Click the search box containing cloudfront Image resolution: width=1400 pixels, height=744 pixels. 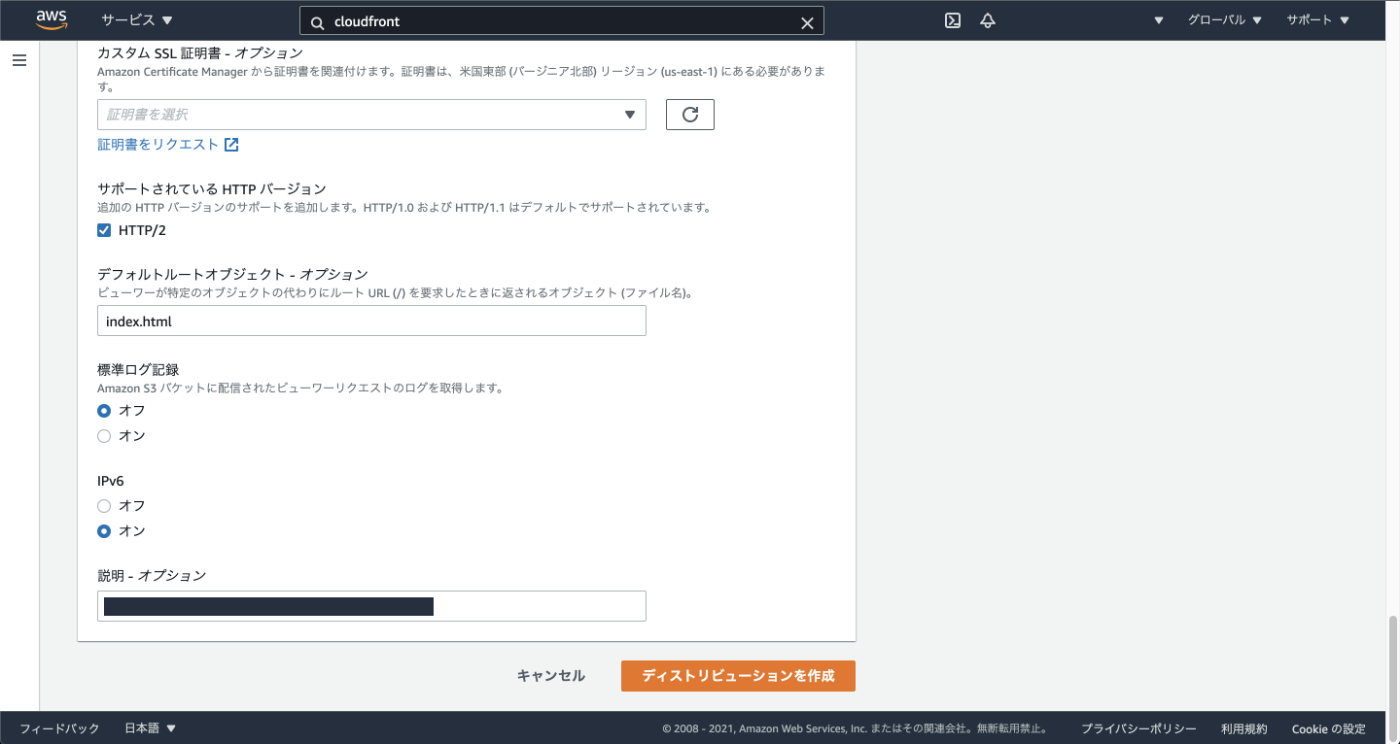(562, 21)
